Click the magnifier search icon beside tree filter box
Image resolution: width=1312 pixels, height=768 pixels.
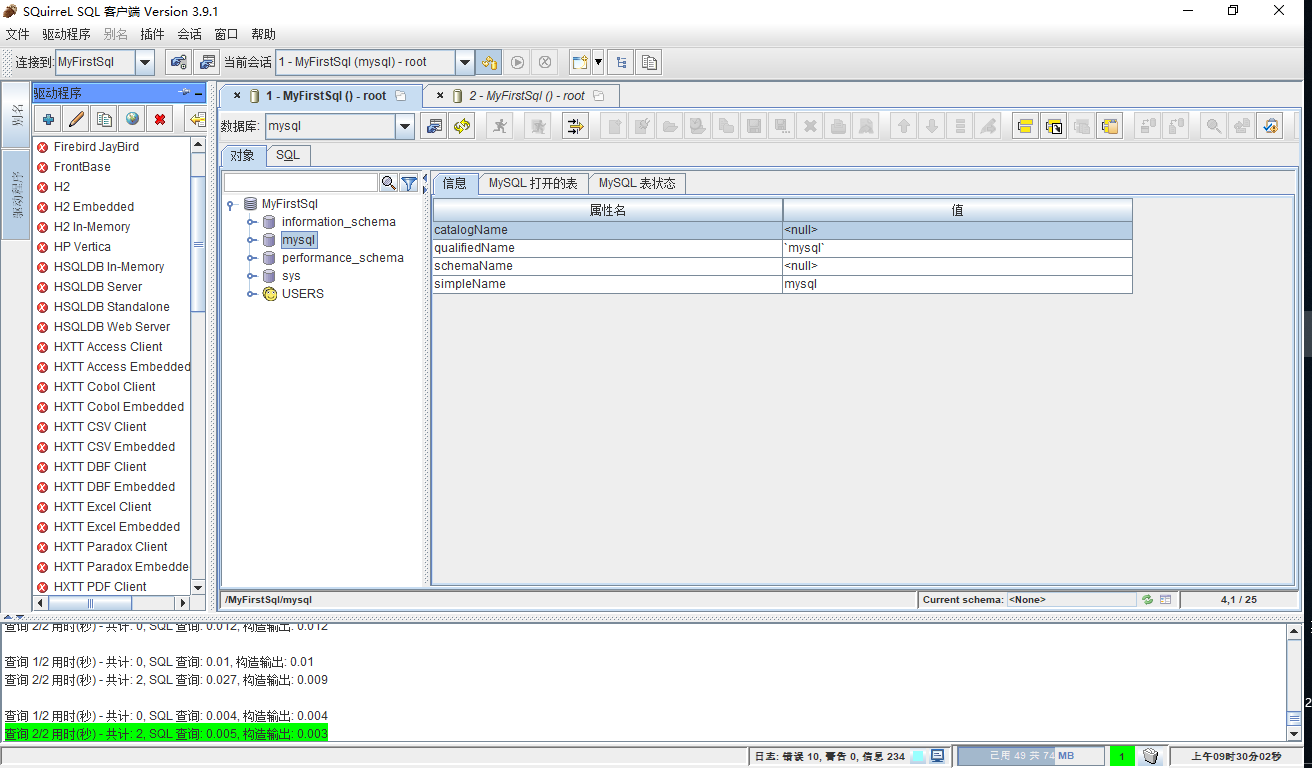pos(389,183)
